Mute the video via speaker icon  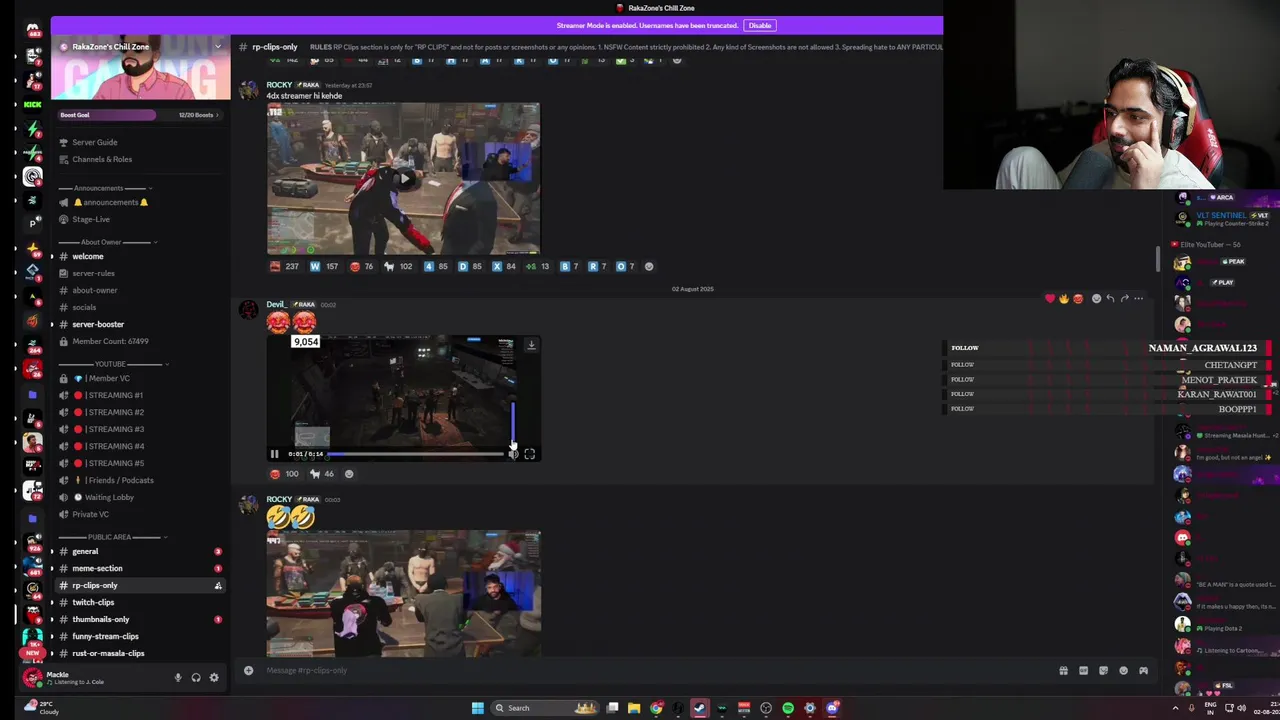[x=513, y=454]
